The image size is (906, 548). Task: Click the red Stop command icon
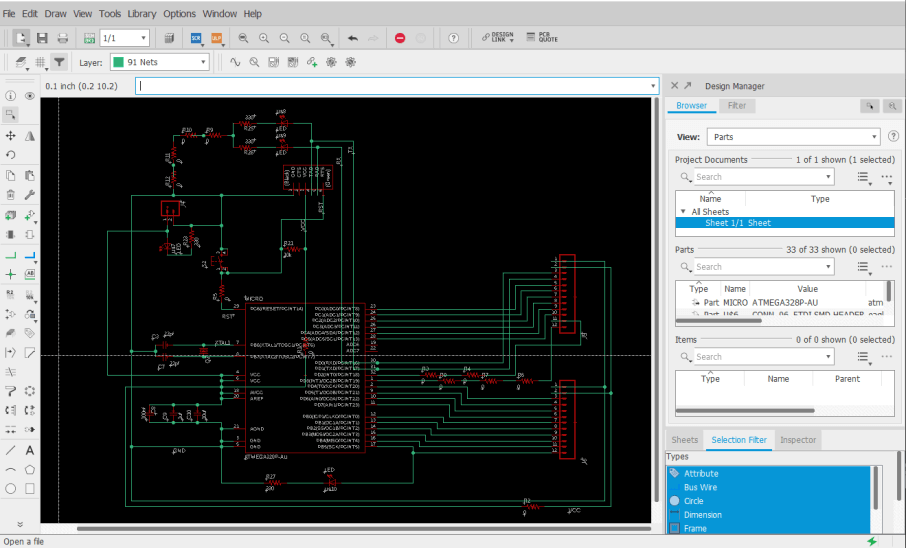tap(400, 38)
